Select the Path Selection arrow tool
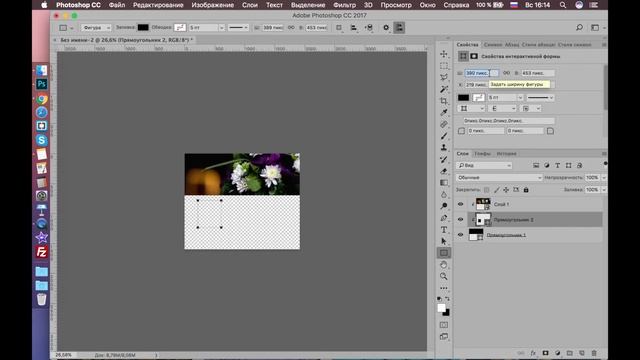The image size is (640, 360). pyautogui.click(x=444, y=241)
